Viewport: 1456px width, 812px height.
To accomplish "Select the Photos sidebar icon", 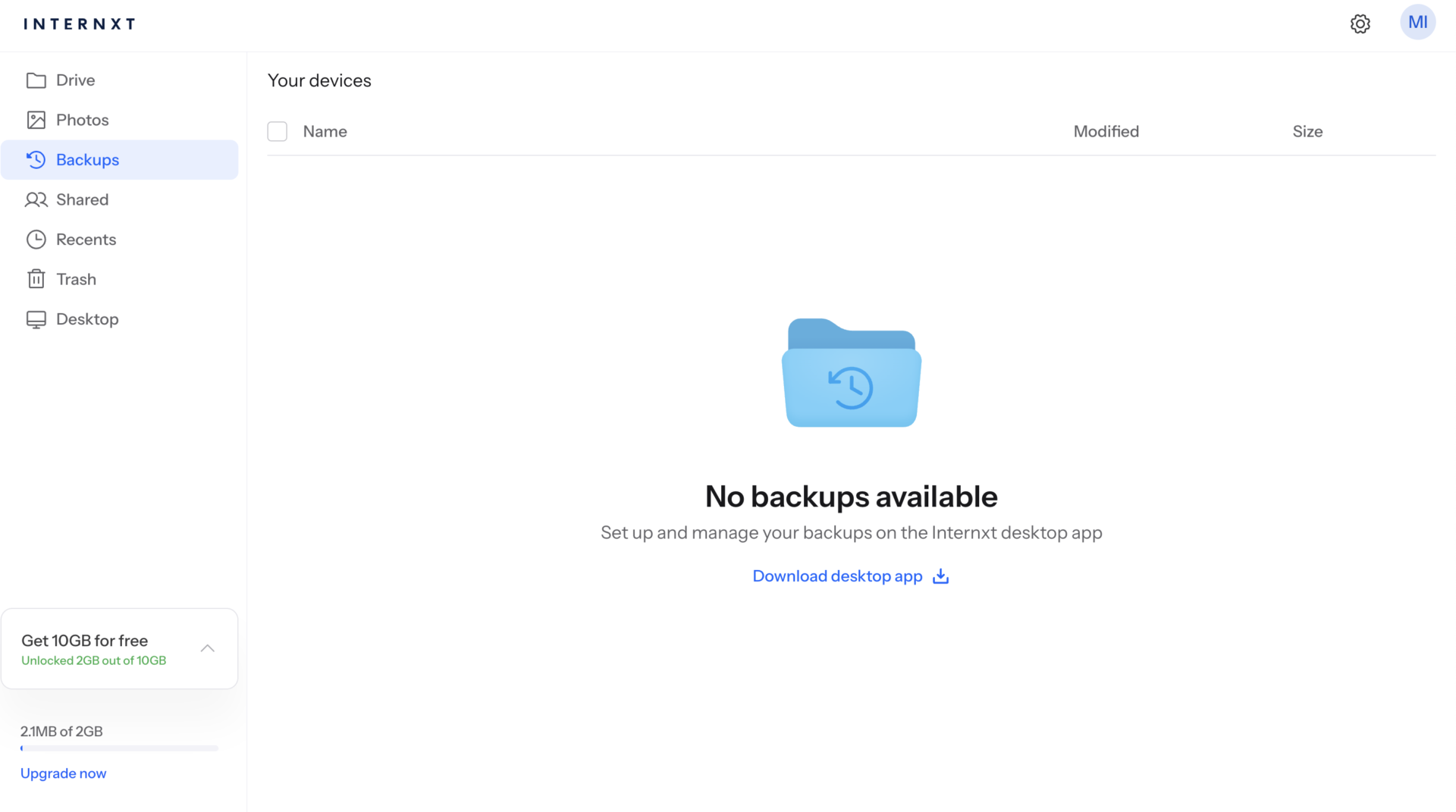I will click(x=36, y=119).
